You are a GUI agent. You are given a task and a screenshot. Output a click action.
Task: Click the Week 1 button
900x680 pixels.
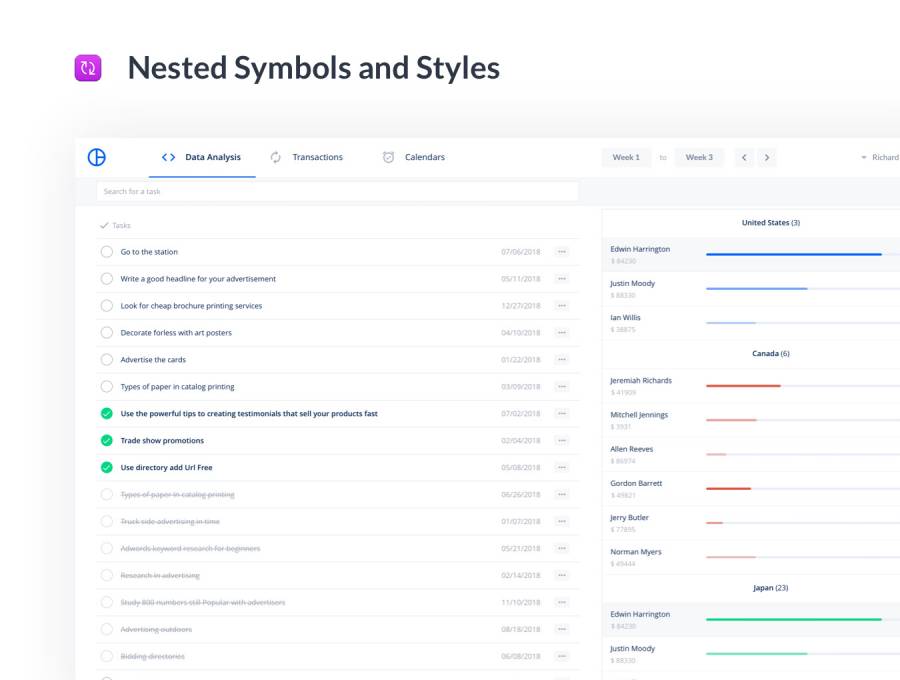click(x=626, y=157)
